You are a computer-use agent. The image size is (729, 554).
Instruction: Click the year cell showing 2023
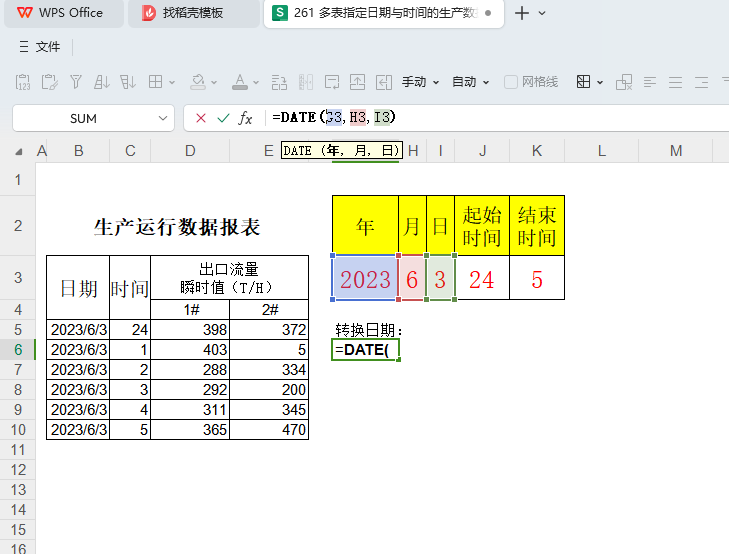pos(365,278)
